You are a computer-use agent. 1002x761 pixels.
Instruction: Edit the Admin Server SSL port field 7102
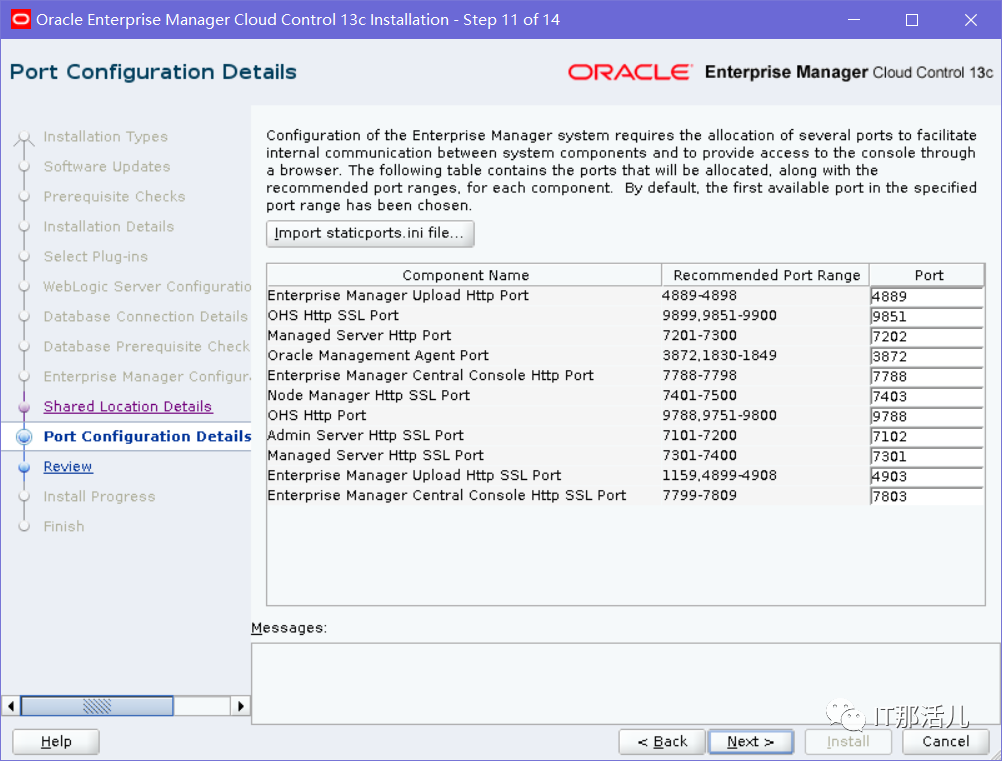click(927, 436)
